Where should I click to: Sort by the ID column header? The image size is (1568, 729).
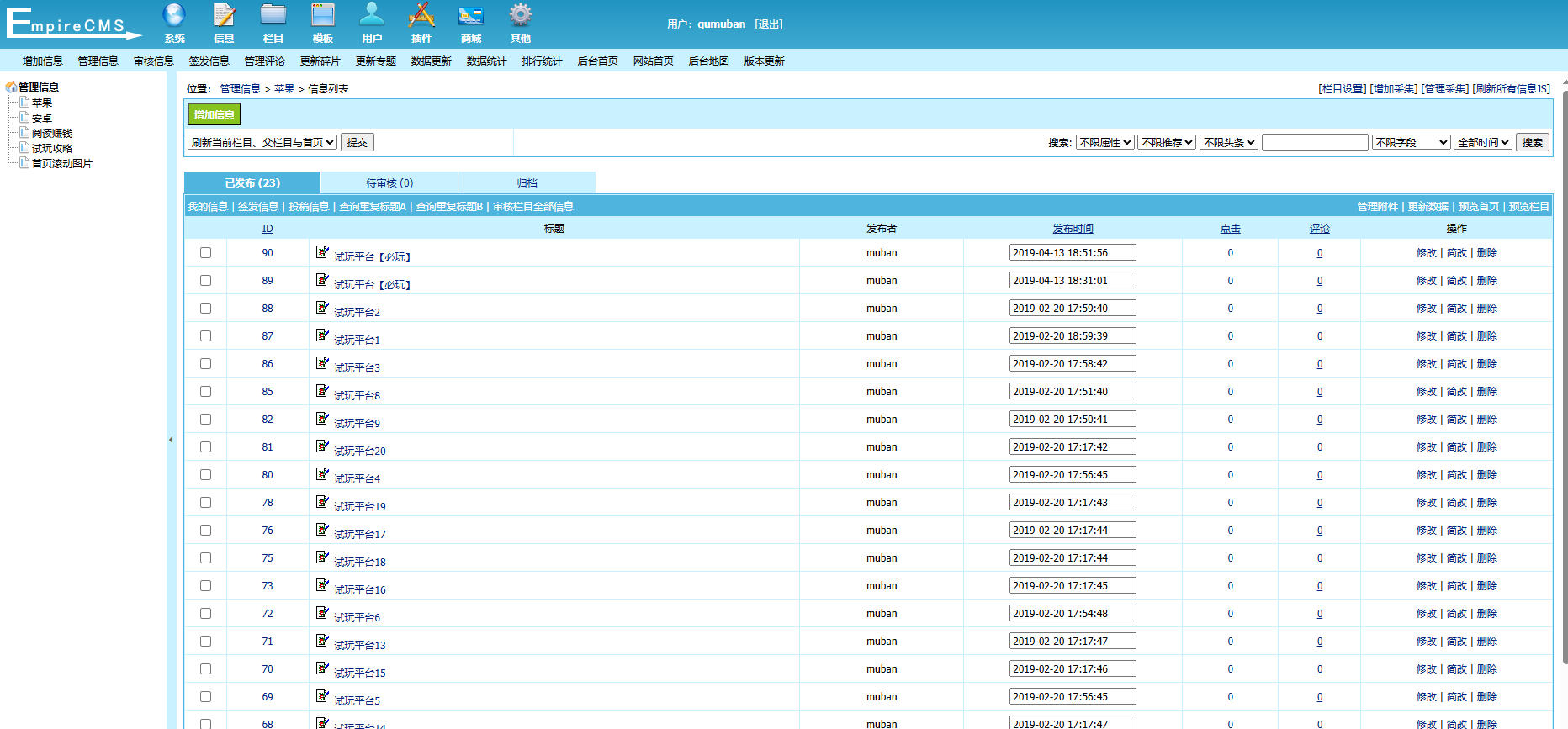[x=268, y=228]
